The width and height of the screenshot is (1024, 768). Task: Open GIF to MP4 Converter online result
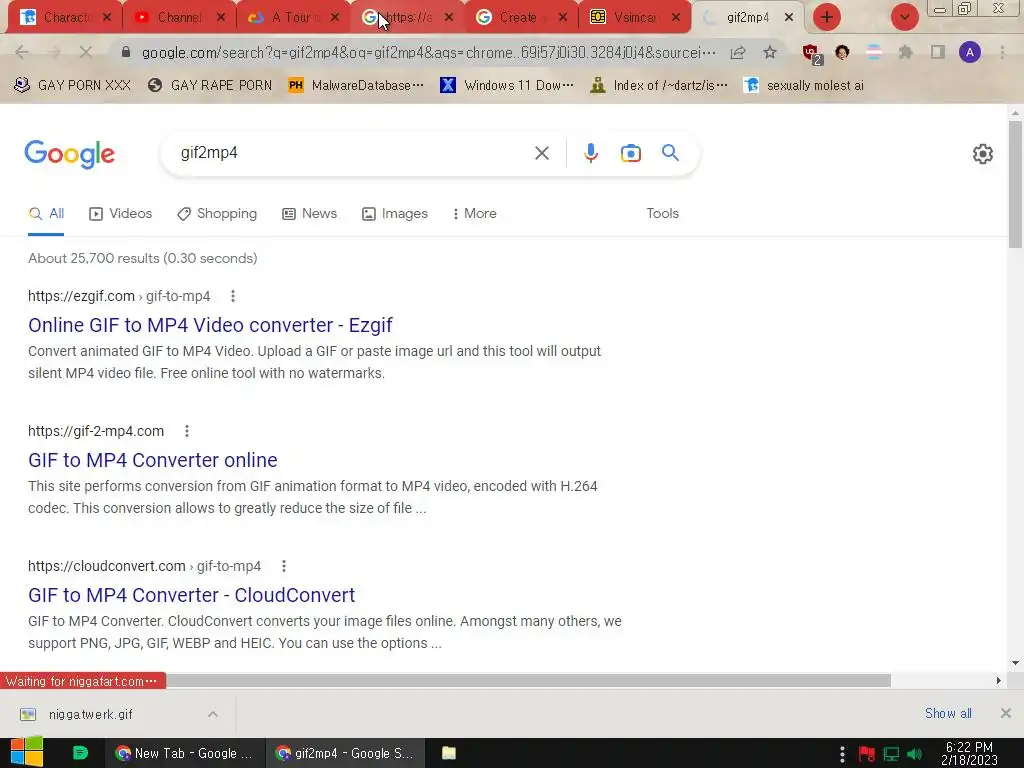pyautogui.click(x=153, y=460)
